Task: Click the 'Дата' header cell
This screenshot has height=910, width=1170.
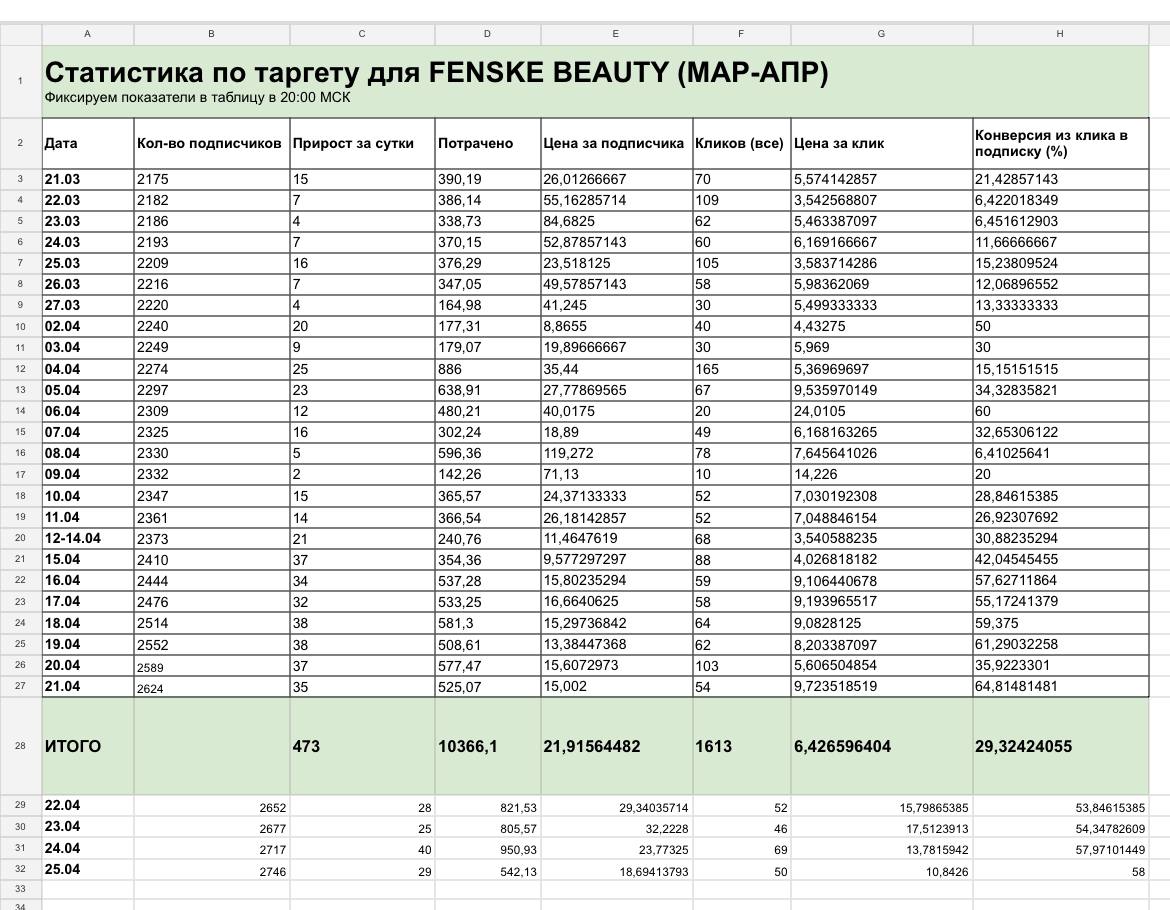Action: click(x=88, y=143)
